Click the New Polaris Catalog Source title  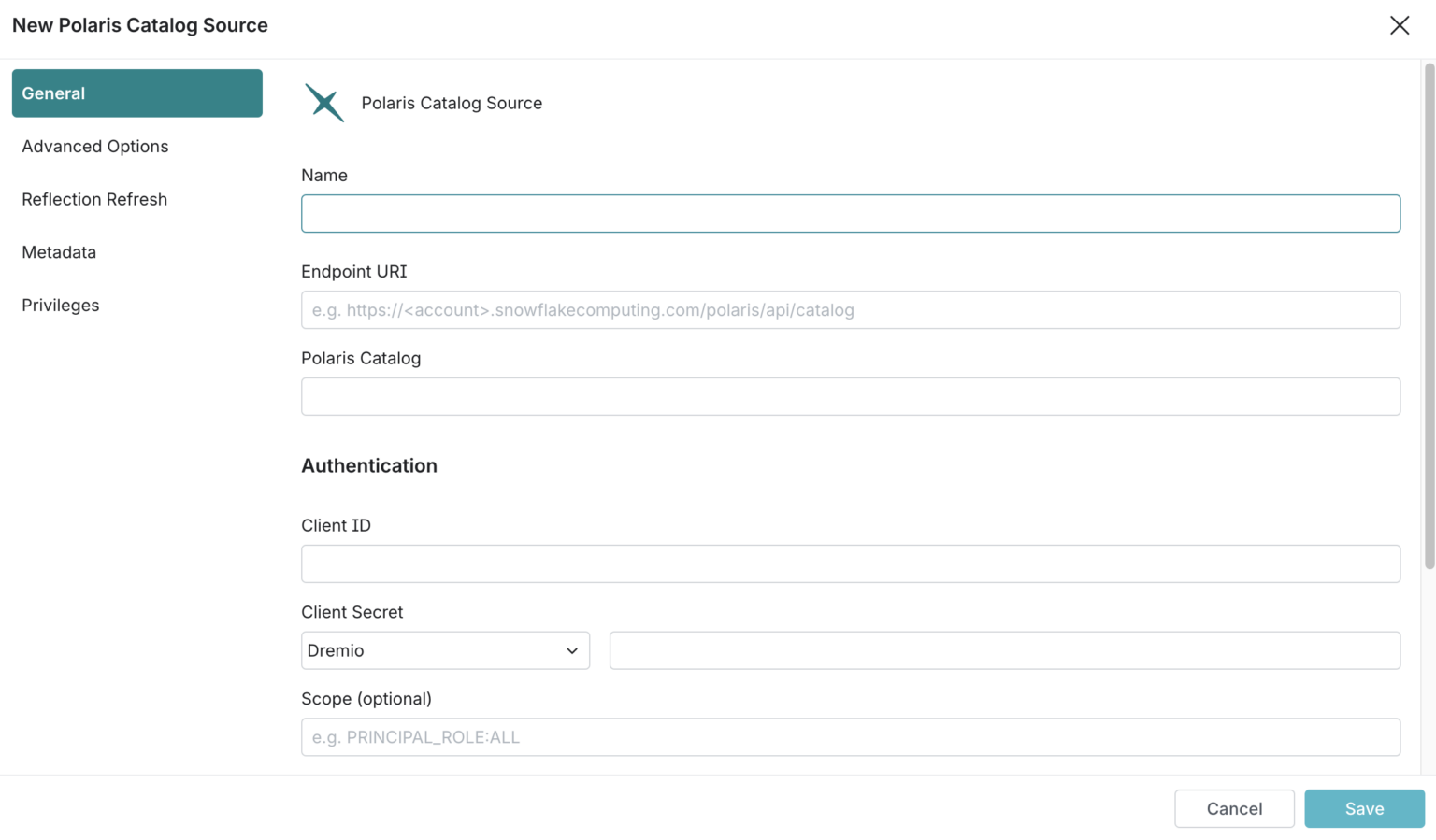[139, 25]
